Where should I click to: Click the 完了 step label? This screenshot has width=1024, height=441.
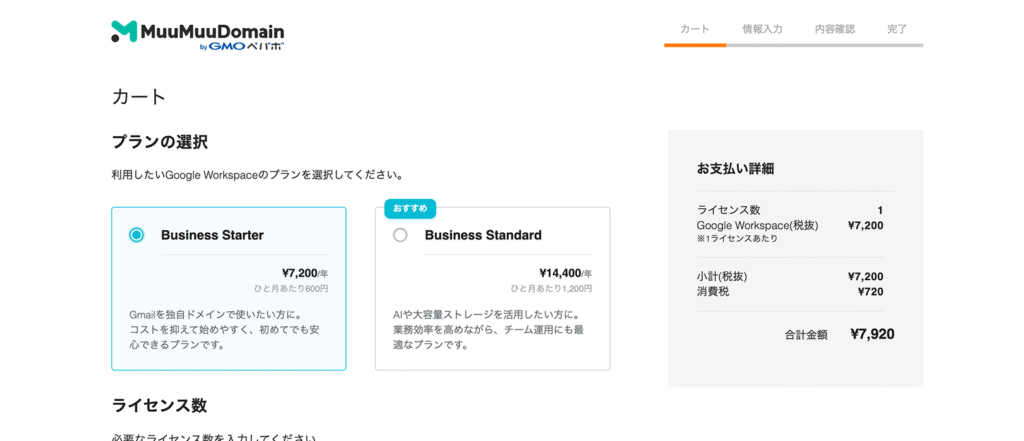897,29
